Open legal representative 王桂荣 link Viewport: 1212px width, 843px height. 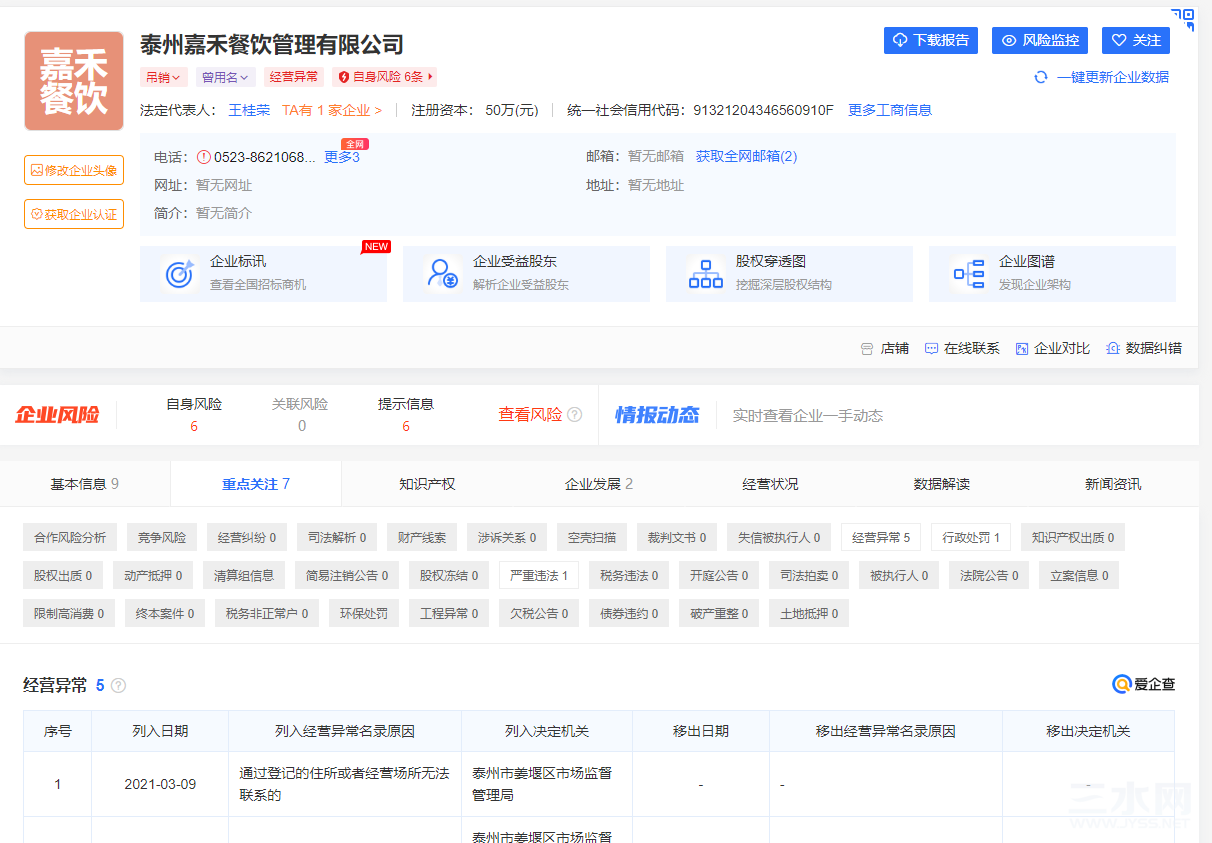click(x=249, y=110)
